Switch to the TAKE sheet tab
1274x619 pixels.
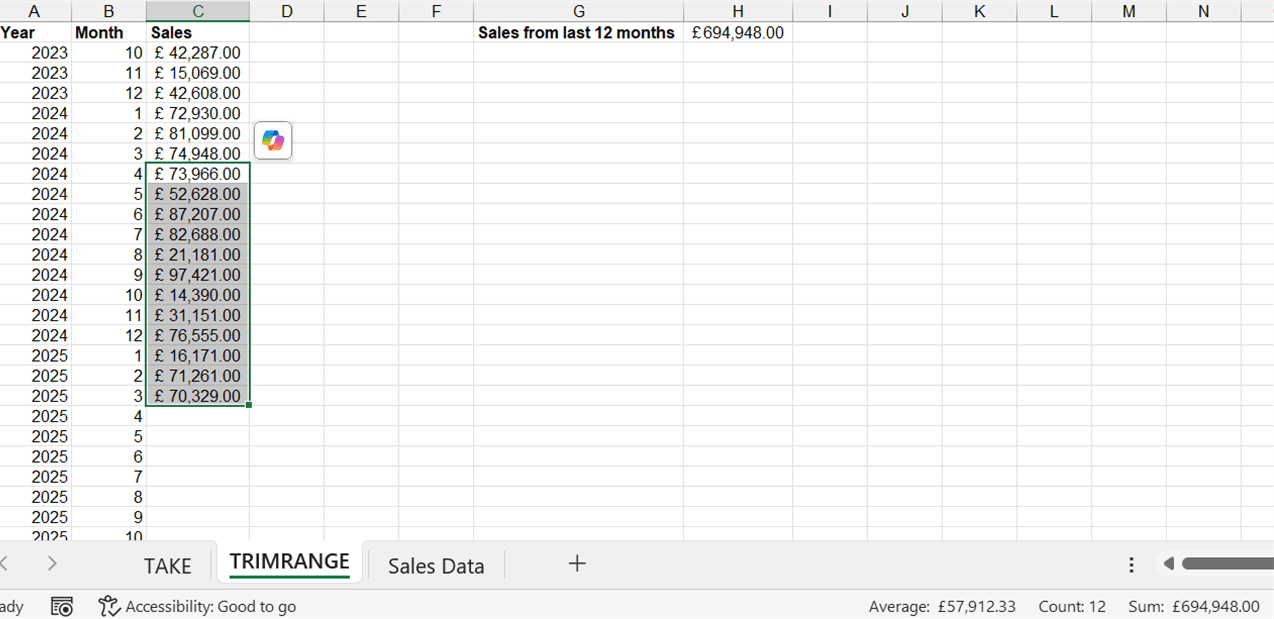(x=167, y=566)
